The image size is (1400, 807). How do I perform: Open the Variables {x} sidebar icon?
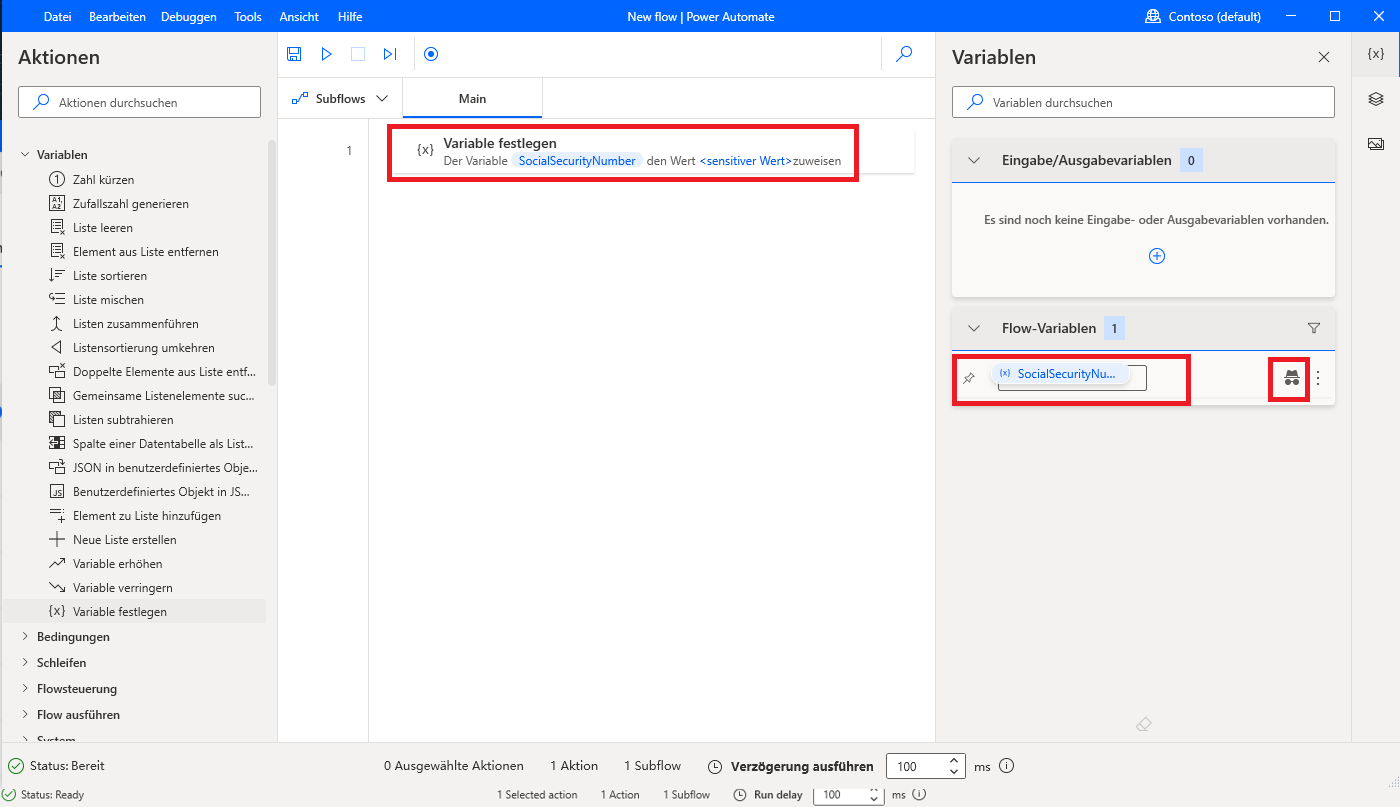[1376, 54]
